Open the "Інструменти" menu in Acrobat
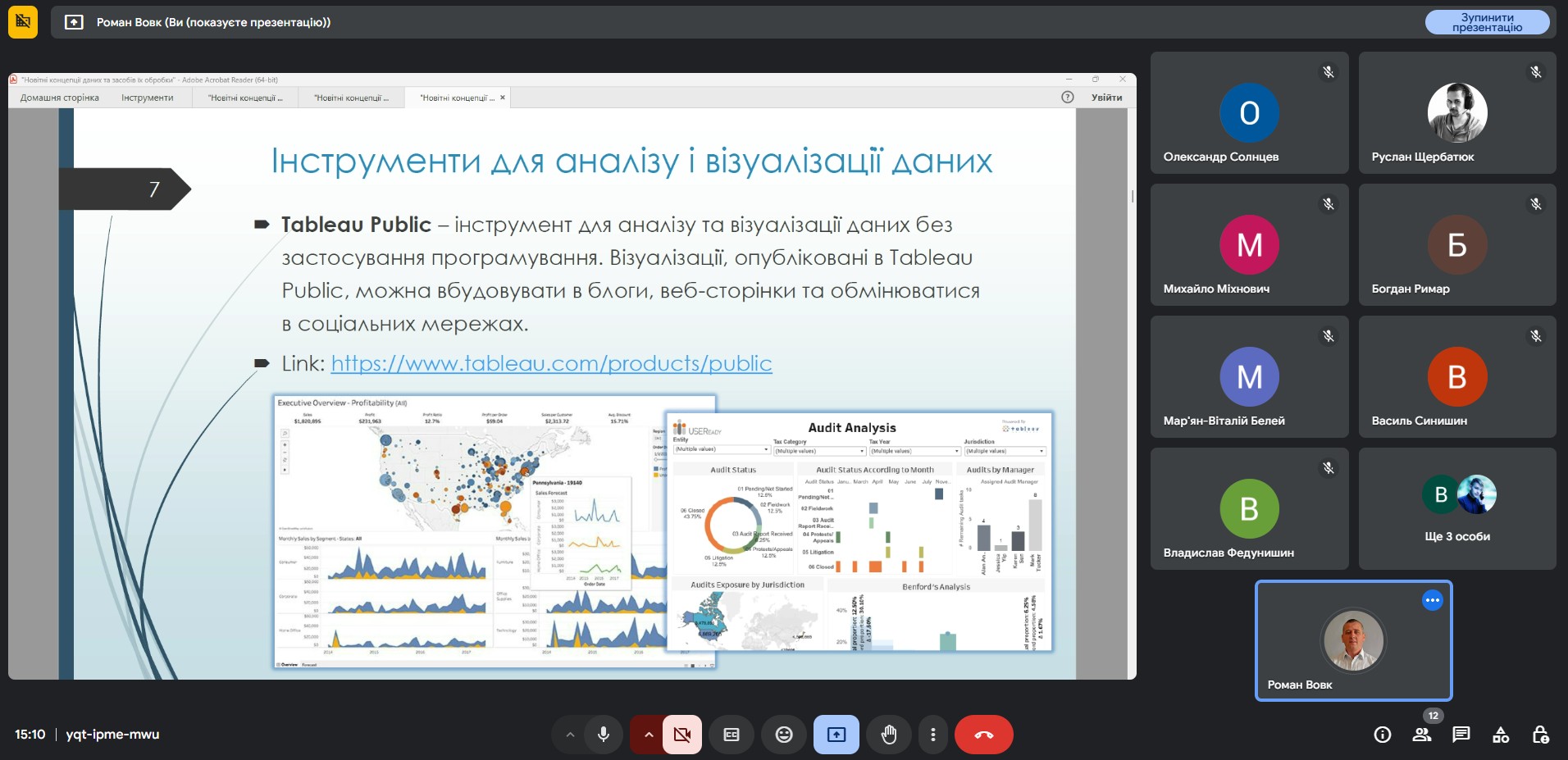 click(x=148, y=97)
